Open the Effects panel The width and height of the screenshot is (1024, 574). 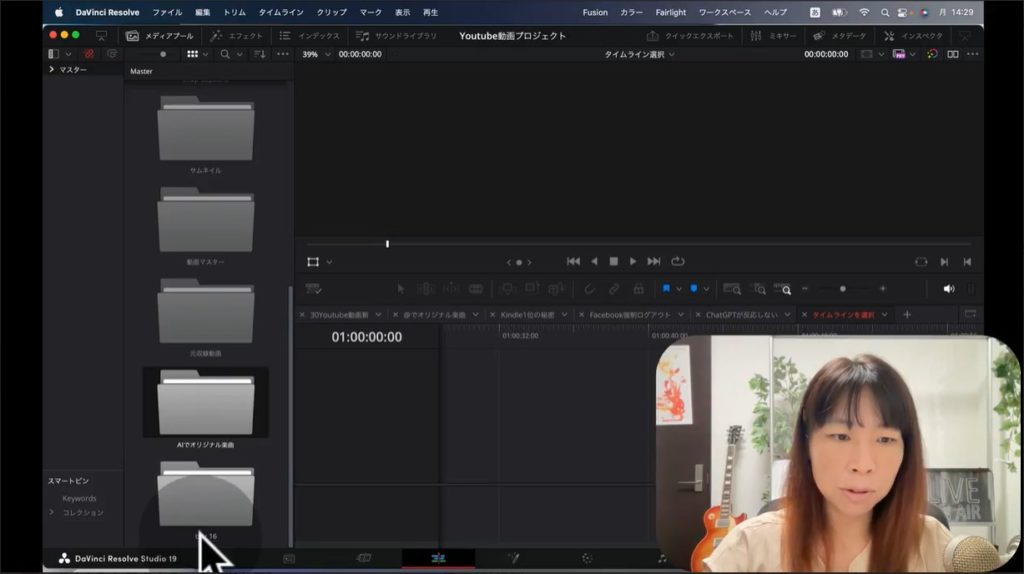point(236,36)
